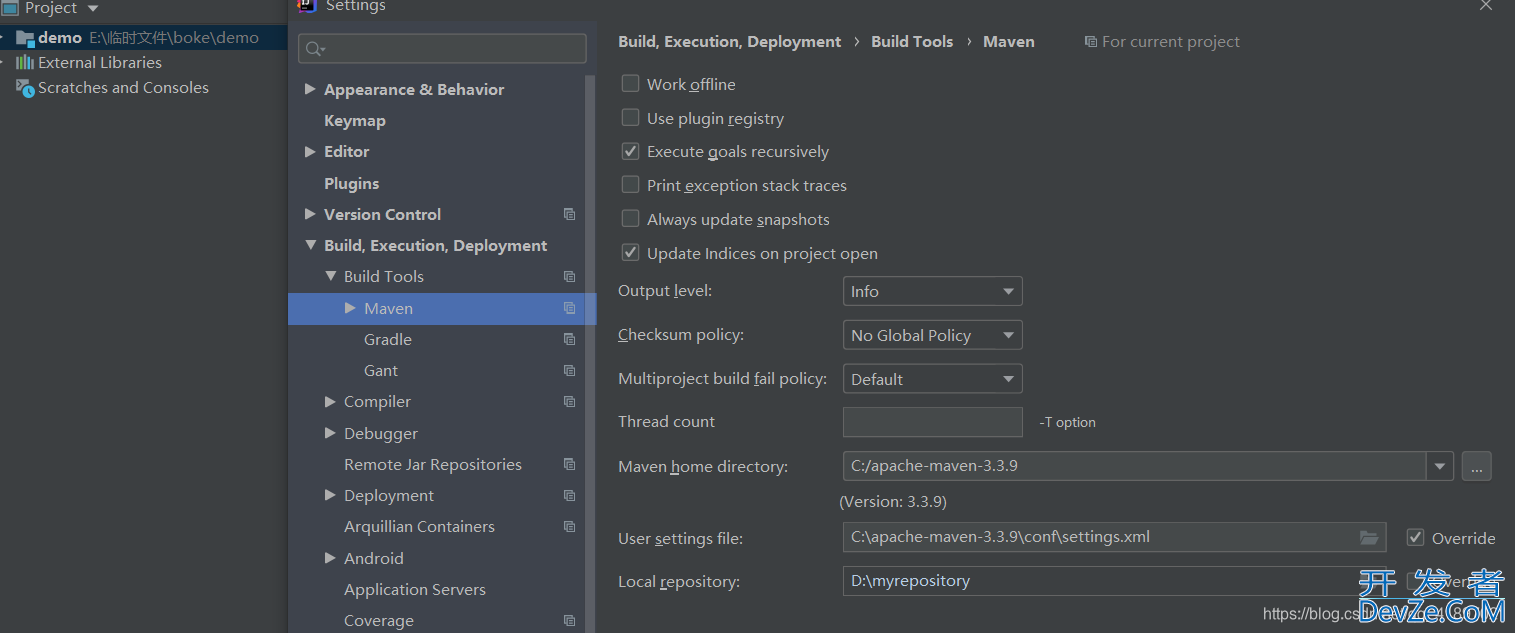Select Plugins in settings tree

[x=352, y=183]
